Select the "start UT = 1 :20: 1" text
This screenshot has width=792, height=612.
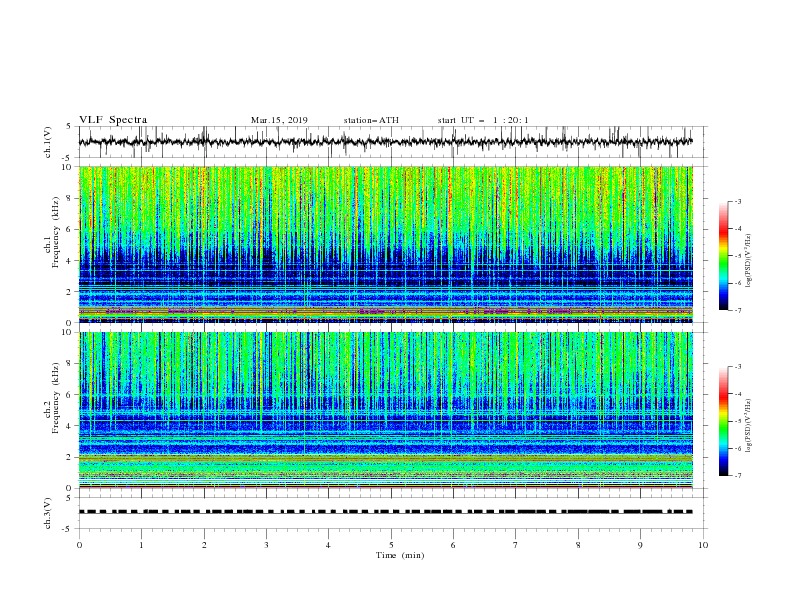[483, 120]
